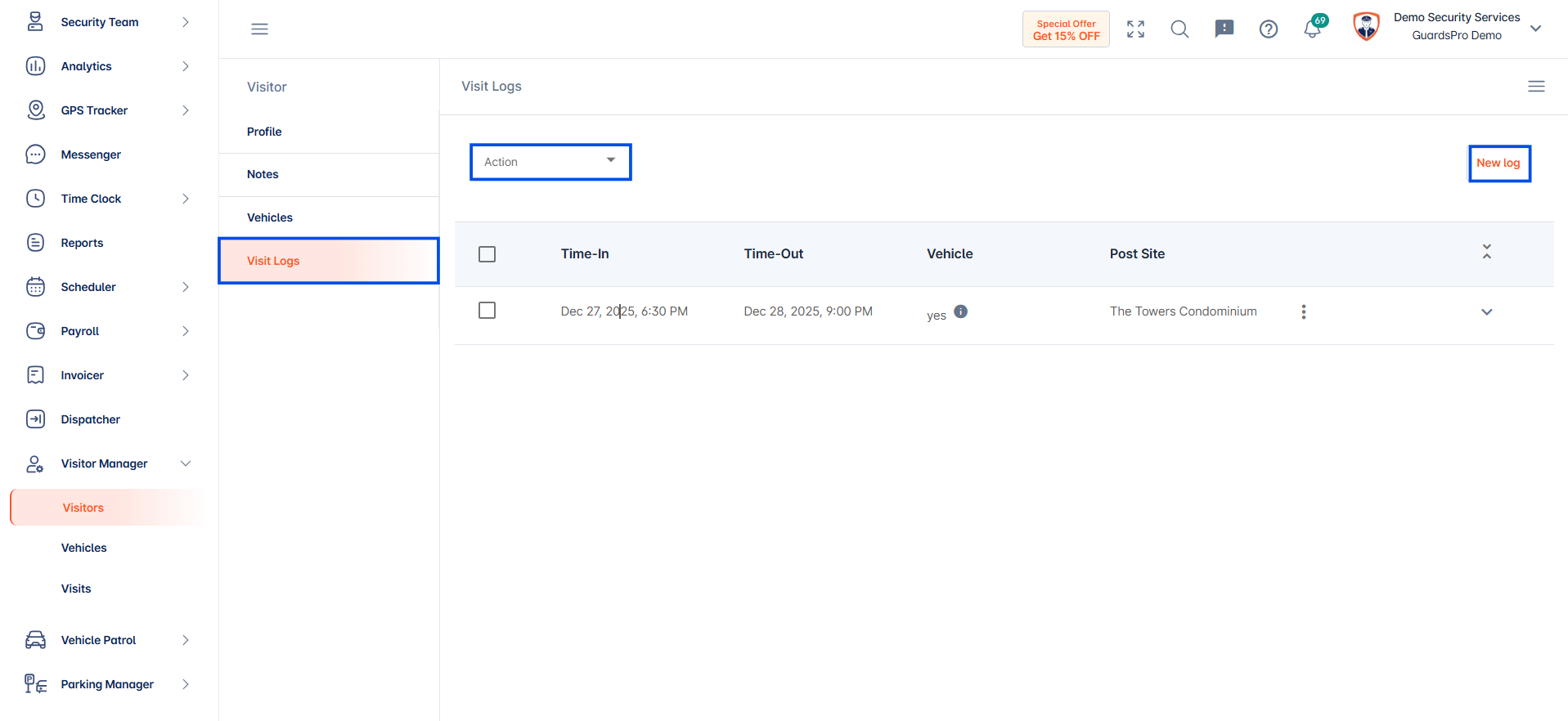Open the Action dropdown

pos(550,162)
